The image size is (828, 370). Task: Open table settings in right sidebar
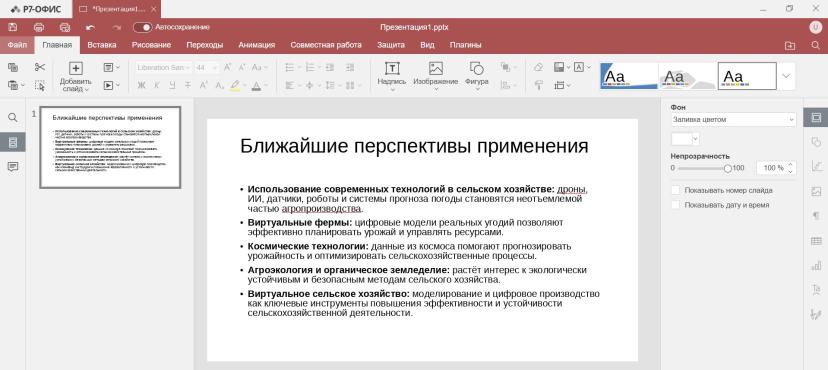pyautogui.click(x=816, y=241)
